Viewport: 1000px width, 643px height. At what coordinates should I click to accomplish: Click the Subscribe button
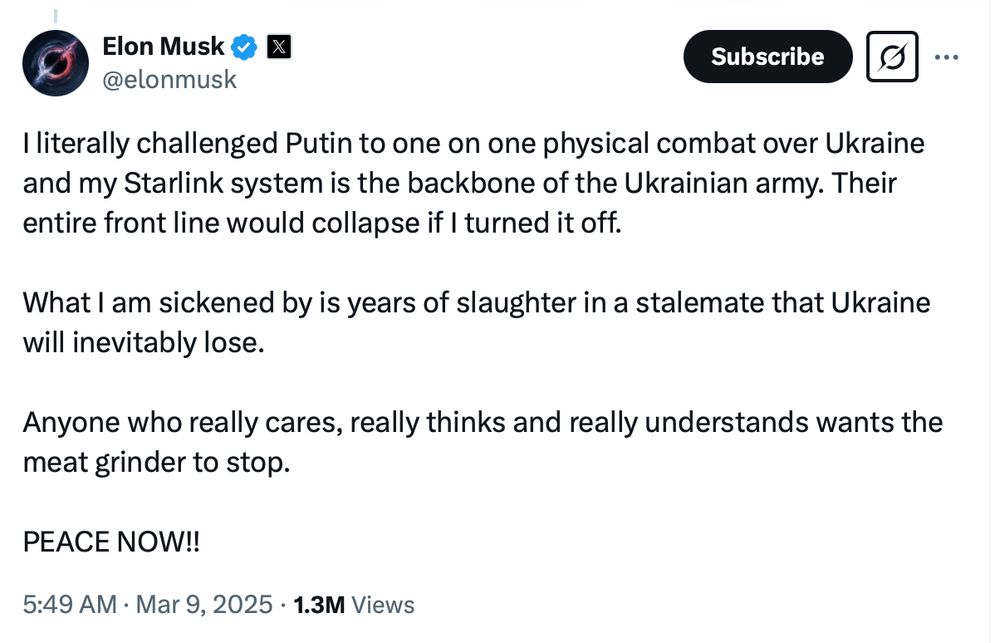click(768, 57)
